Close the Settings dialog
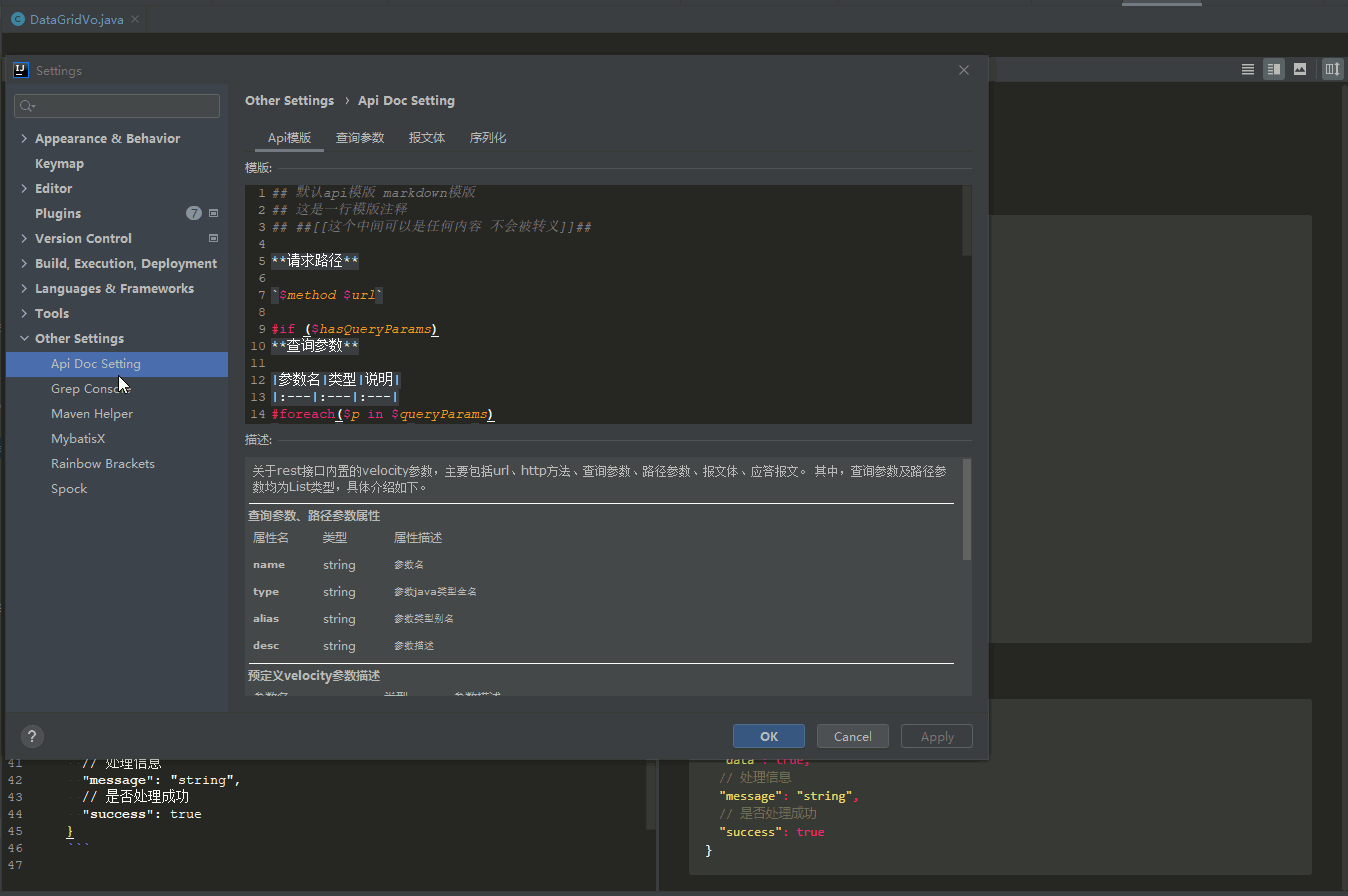The height and width of the screenshot is (896, 1348). pos(964,70)
